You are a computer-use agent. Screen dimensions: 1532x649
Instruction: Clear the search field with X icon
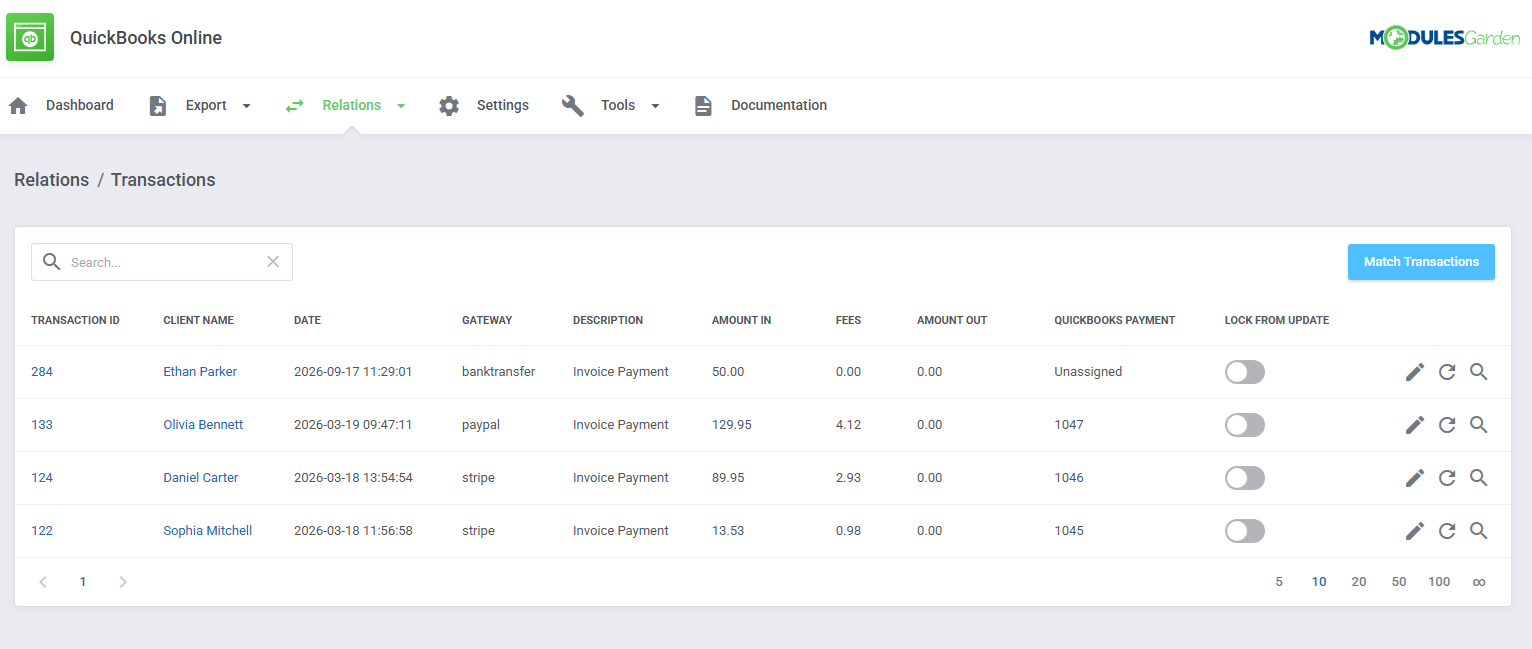[273, 262]
